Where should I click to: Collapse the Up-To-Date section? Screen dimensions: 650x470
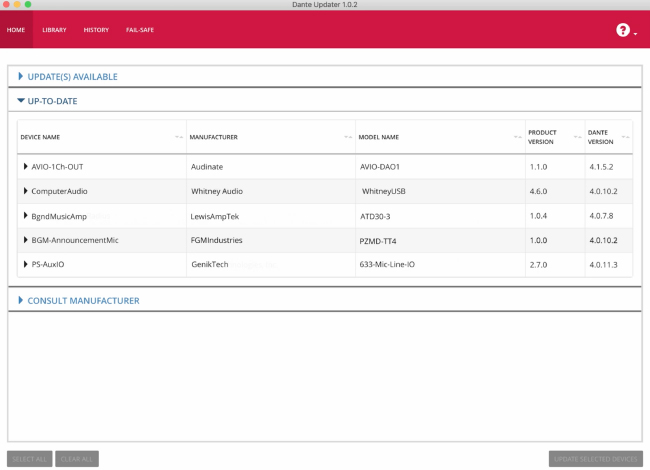tap(21, 101)
